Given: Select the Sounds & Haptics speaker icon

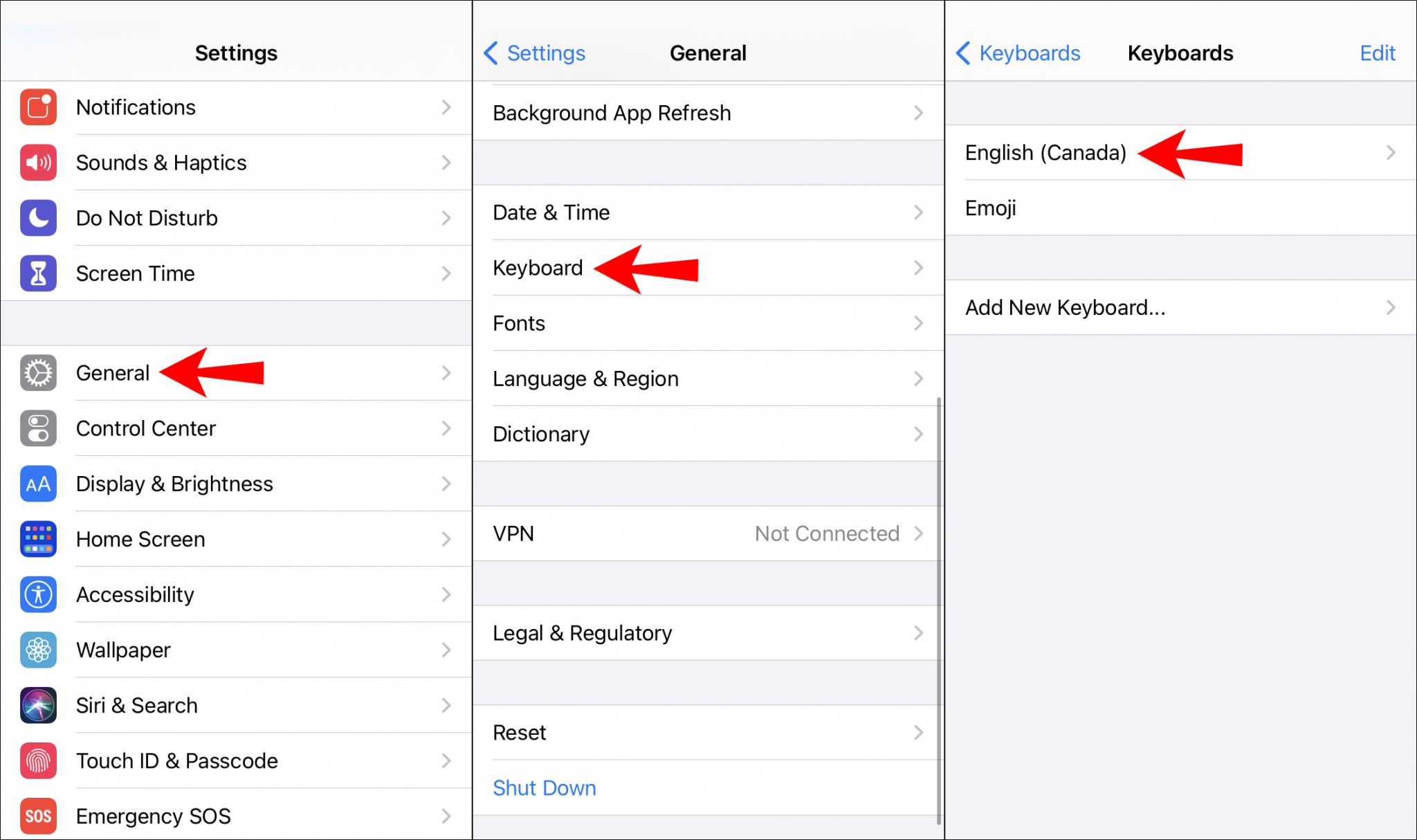Looking at the screenshot, I should pos(38,163).
